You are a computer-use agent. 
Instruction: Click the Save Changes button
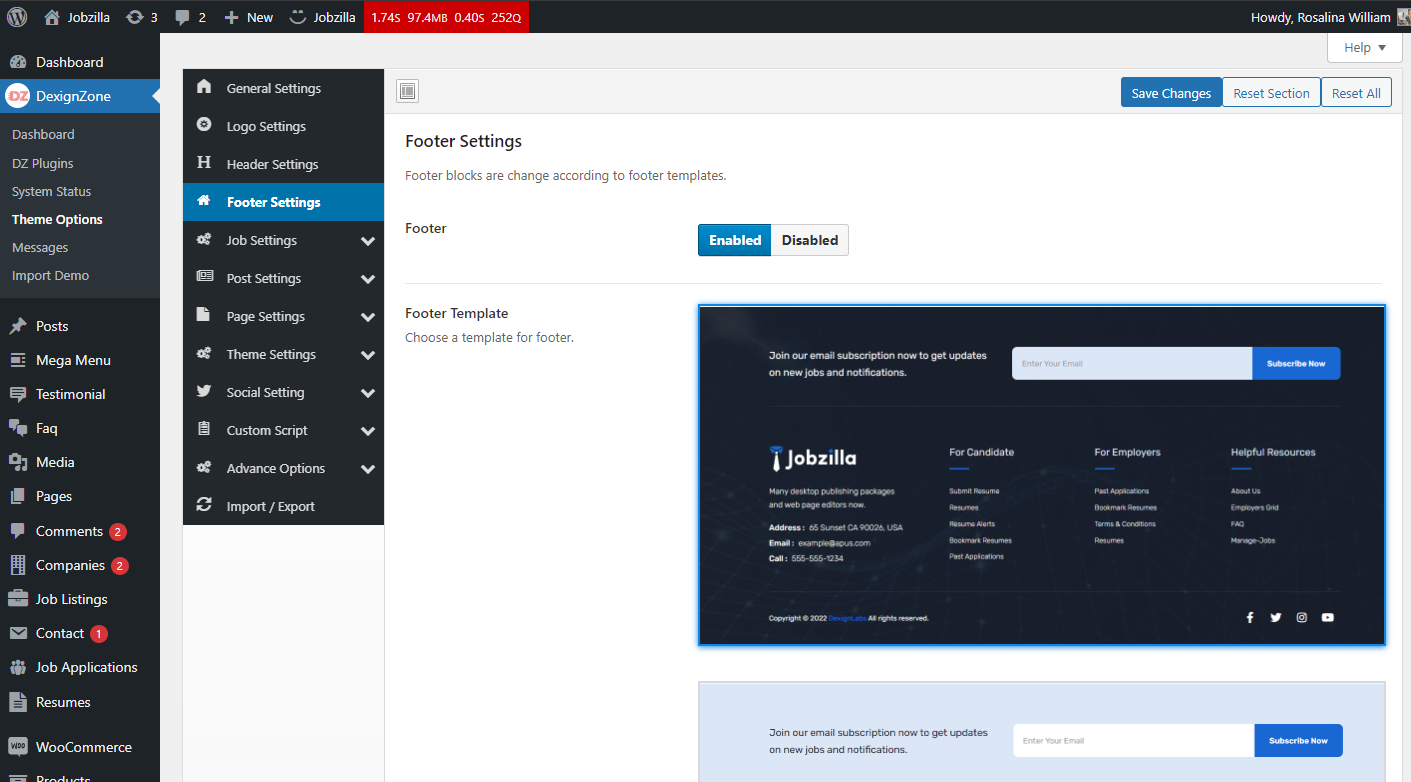click(x=1171, y=93)
